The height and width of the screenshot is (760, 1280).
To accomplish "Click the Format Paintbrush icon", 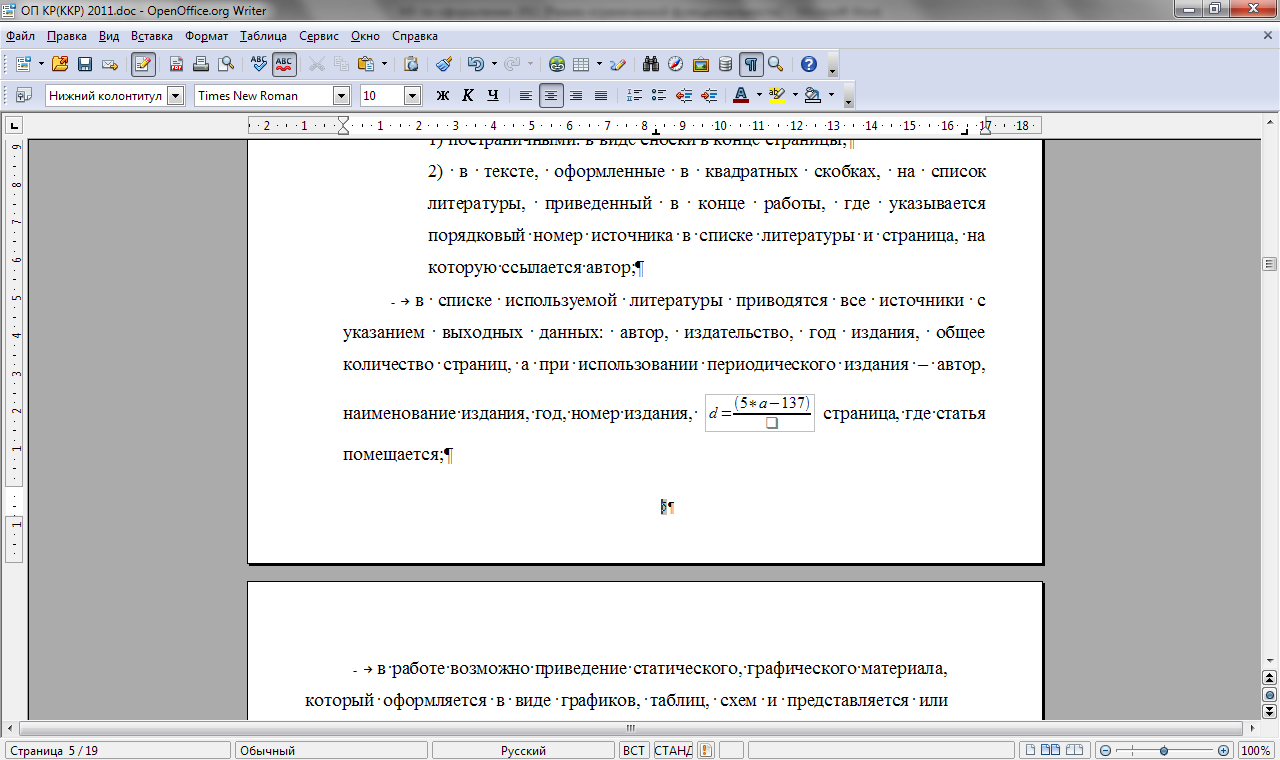I will (444, 64).
